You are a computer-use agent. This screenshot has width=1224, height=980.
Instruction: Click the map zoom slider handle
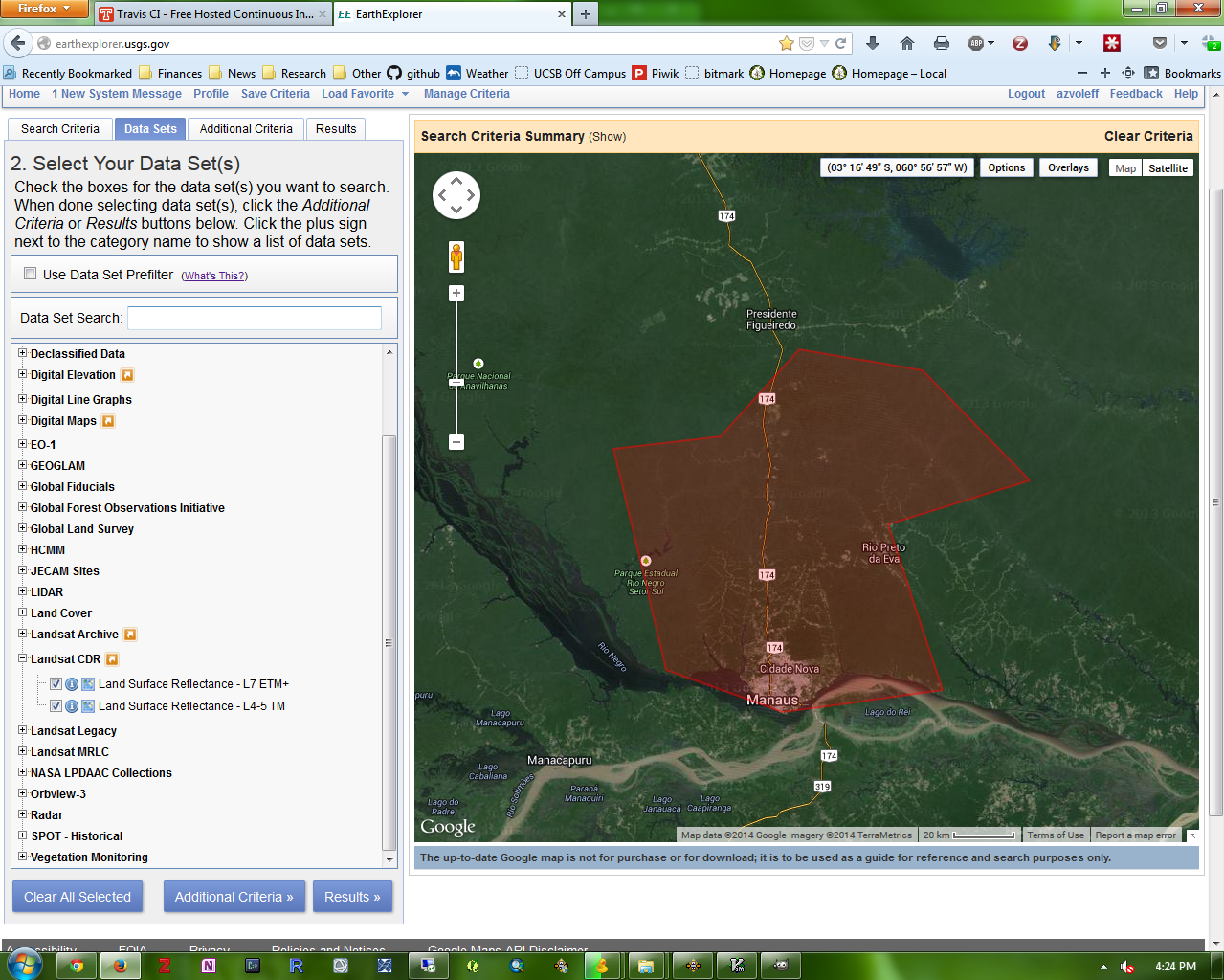coord(456,382)
